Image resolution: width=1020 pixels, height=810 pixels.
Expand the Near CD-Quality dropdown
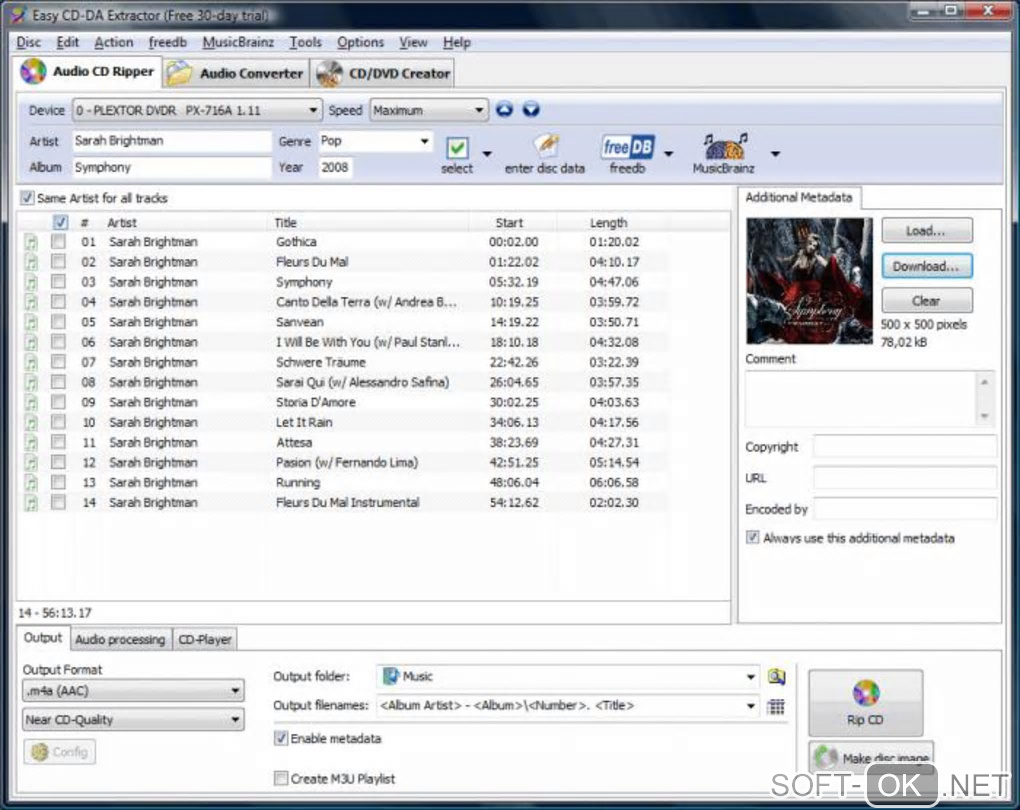[133, 719]
